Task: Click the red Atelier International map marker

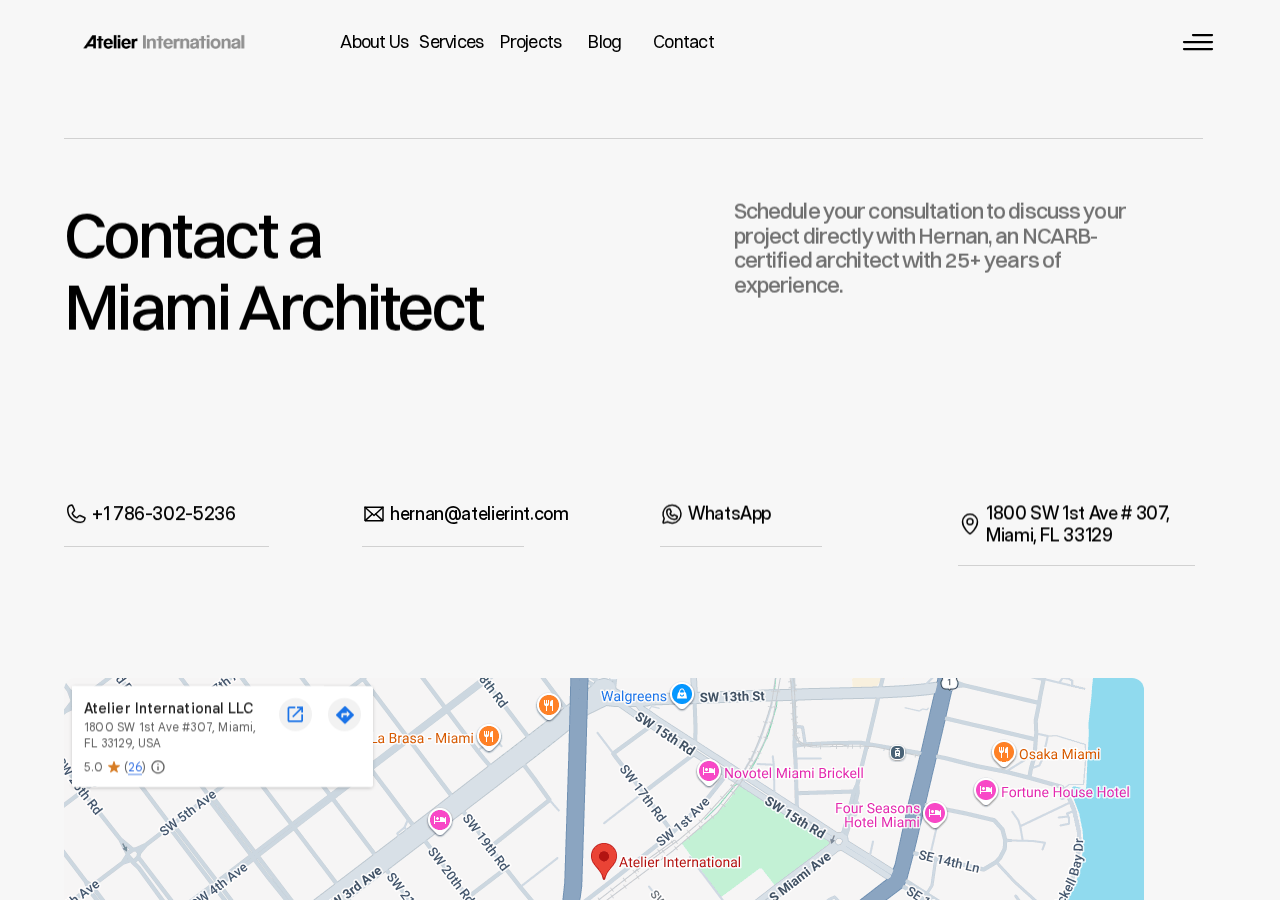Action: coord(604,861)
